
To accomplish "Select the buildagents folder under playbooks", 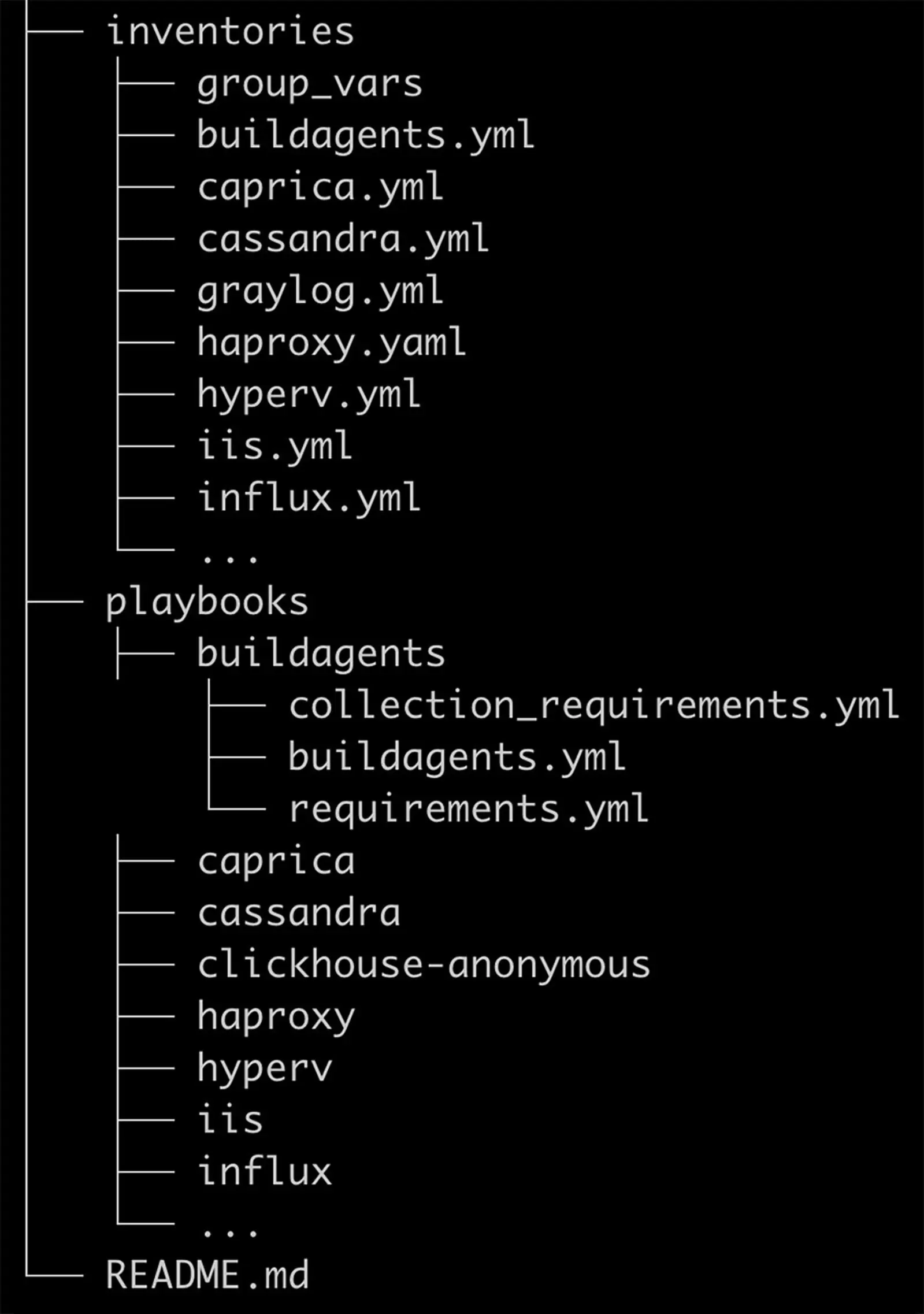I will click(321, 654).
